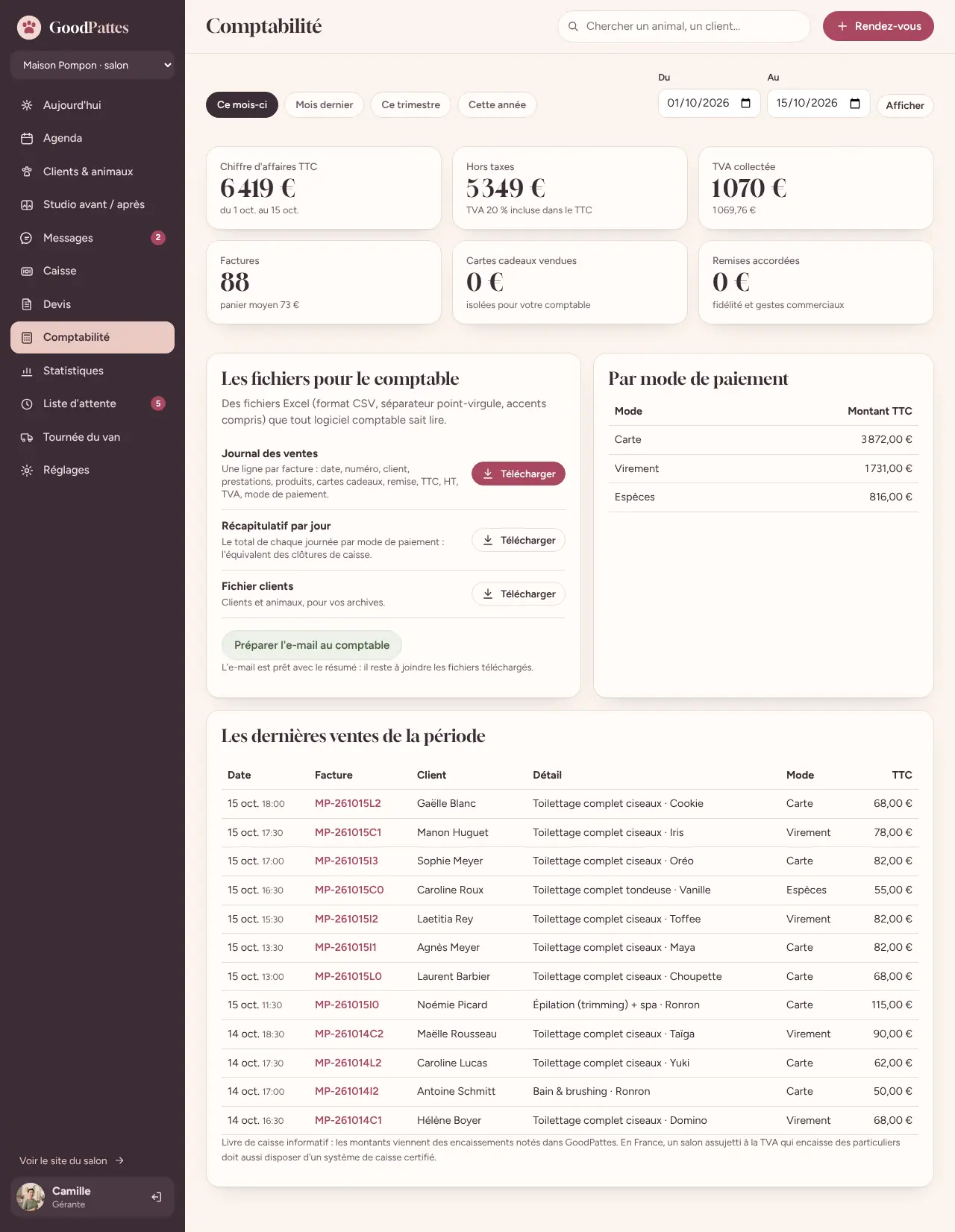
Task: Click the logout icon next to Camille
Action: click(157, 1197)
